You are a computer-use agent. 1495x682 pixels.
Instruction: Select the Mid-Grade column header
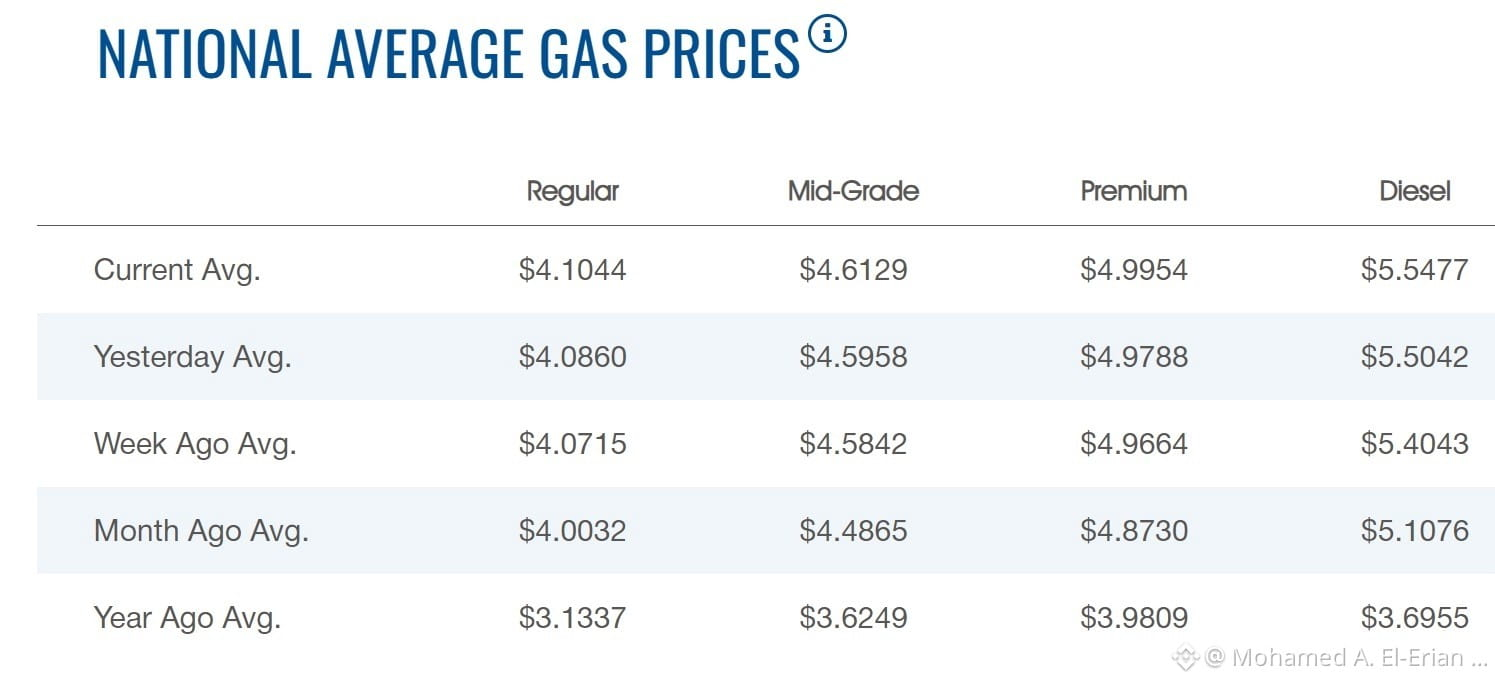click(x=853, y=191)
